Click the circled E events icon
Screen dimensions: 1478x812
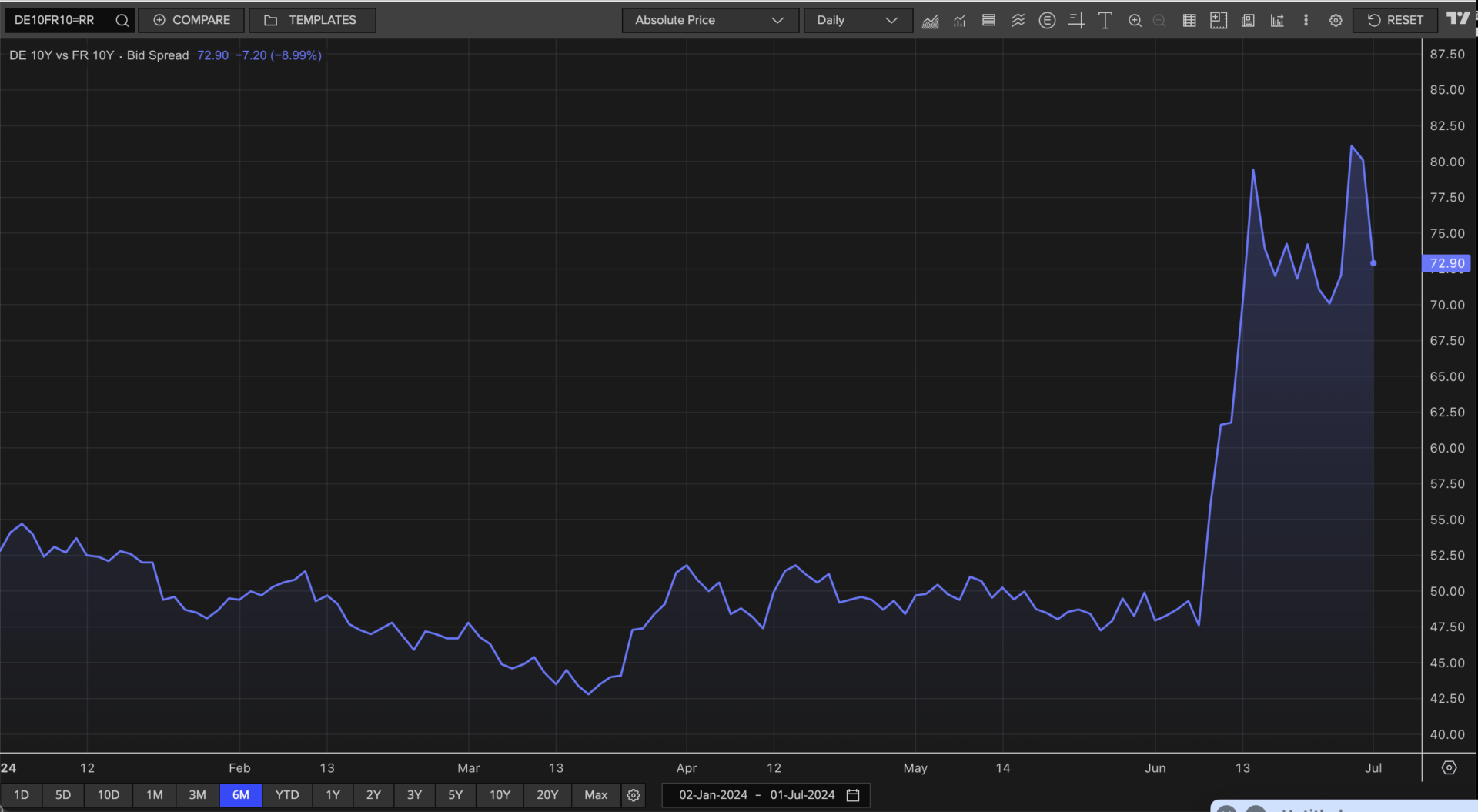tap(1046, 21)
